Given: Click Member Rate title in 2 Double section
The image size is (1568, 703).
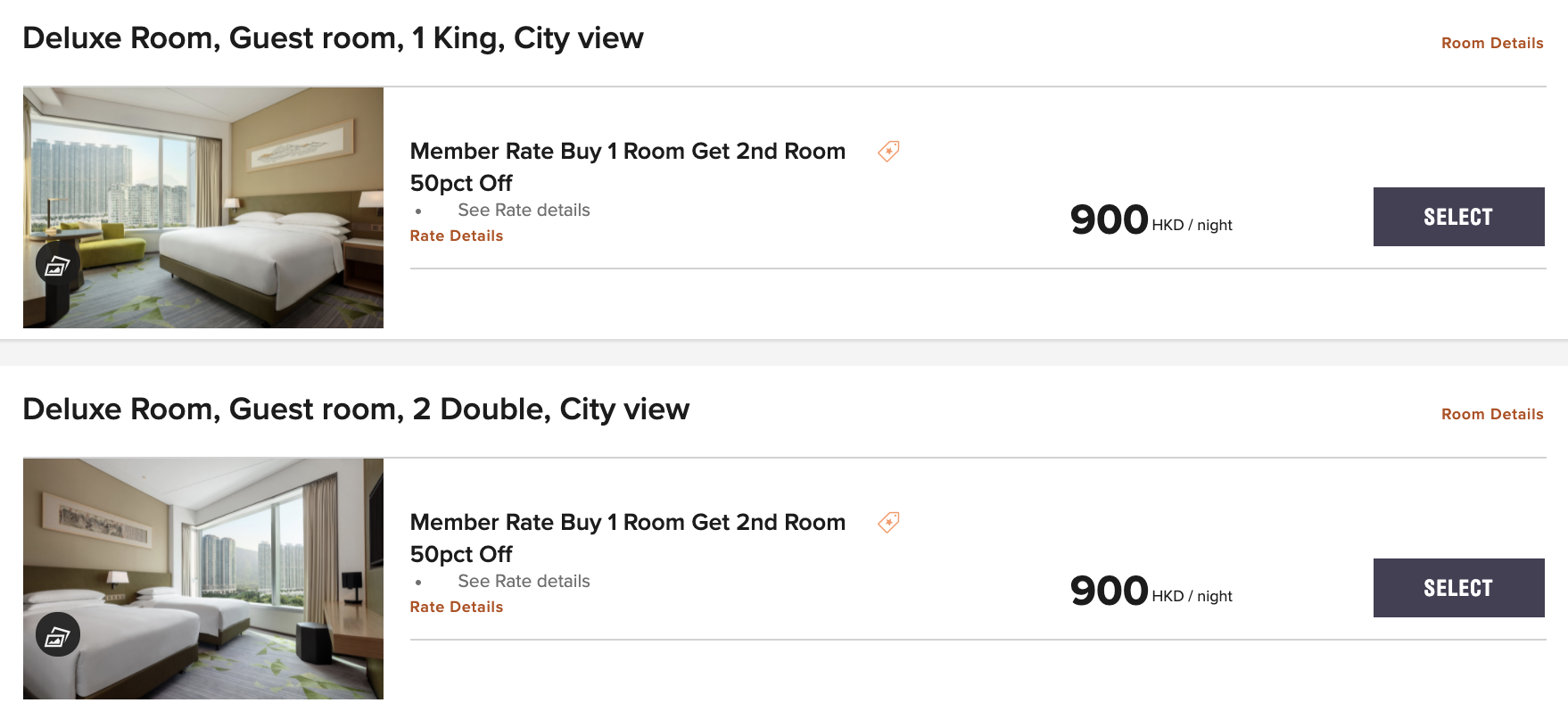Looking at the screenshot, I should pos(628,538).
